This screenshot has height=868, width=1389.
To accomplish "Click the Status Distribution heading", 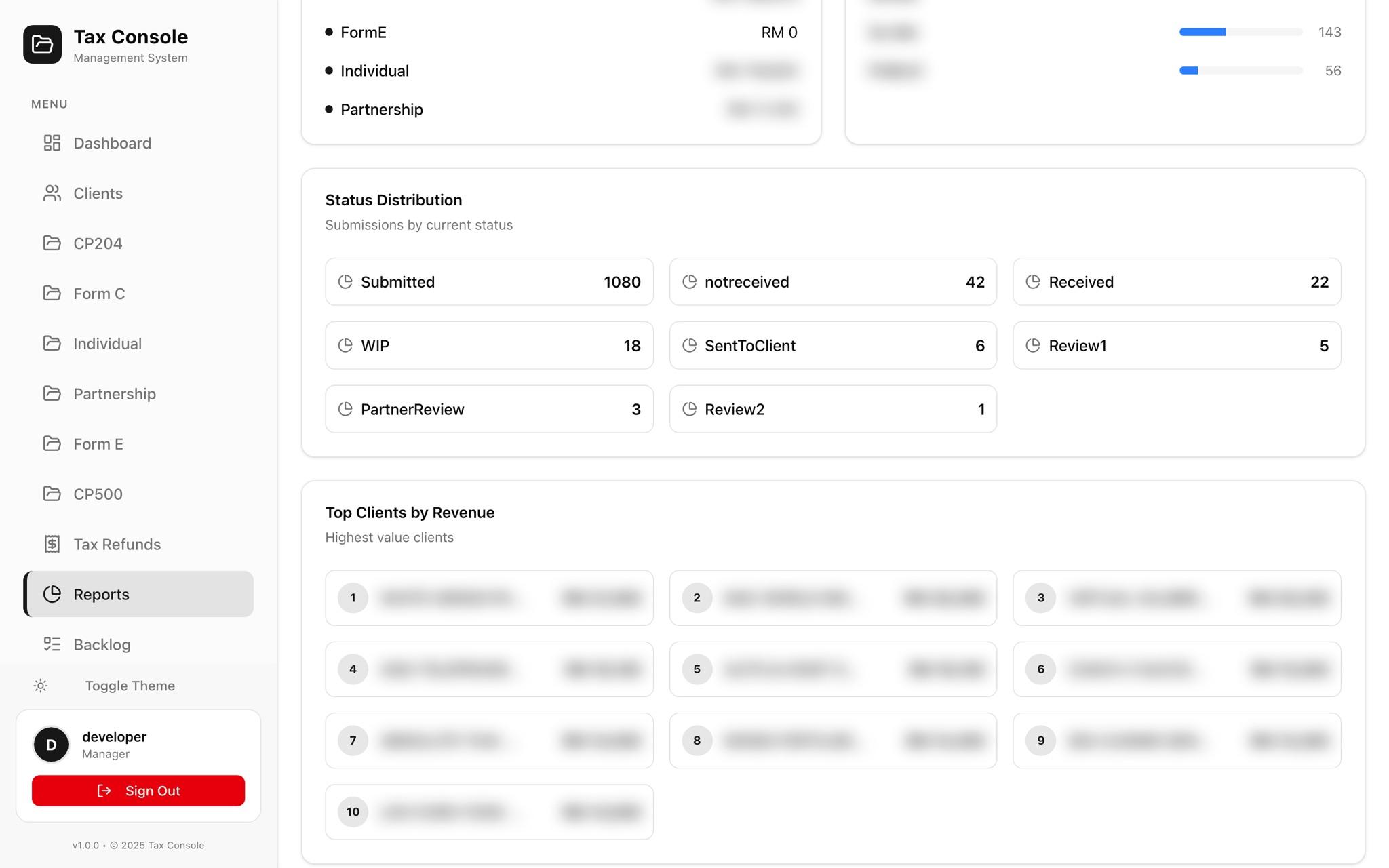I will point(393,200).
